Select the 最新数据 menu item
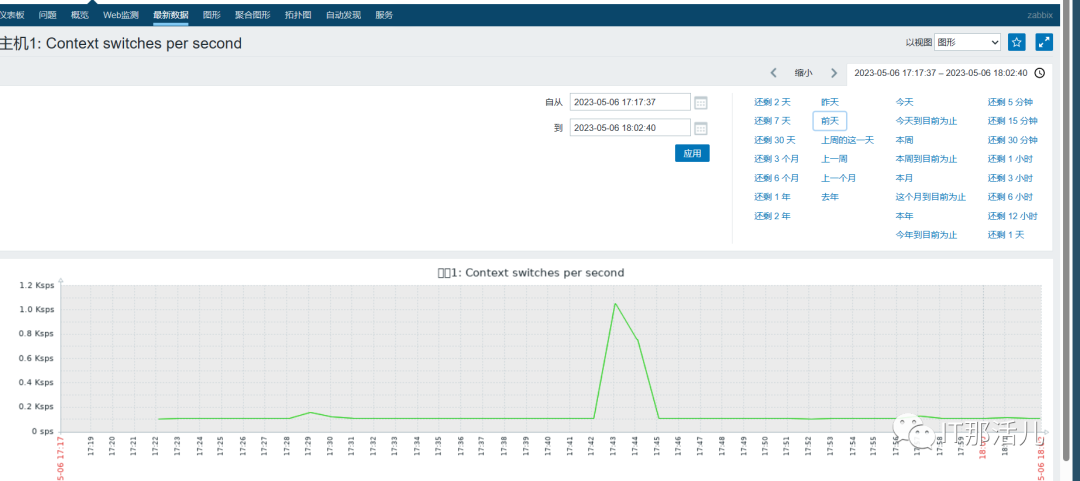Viewport: 1080px width, 481px height. (171, 14)
